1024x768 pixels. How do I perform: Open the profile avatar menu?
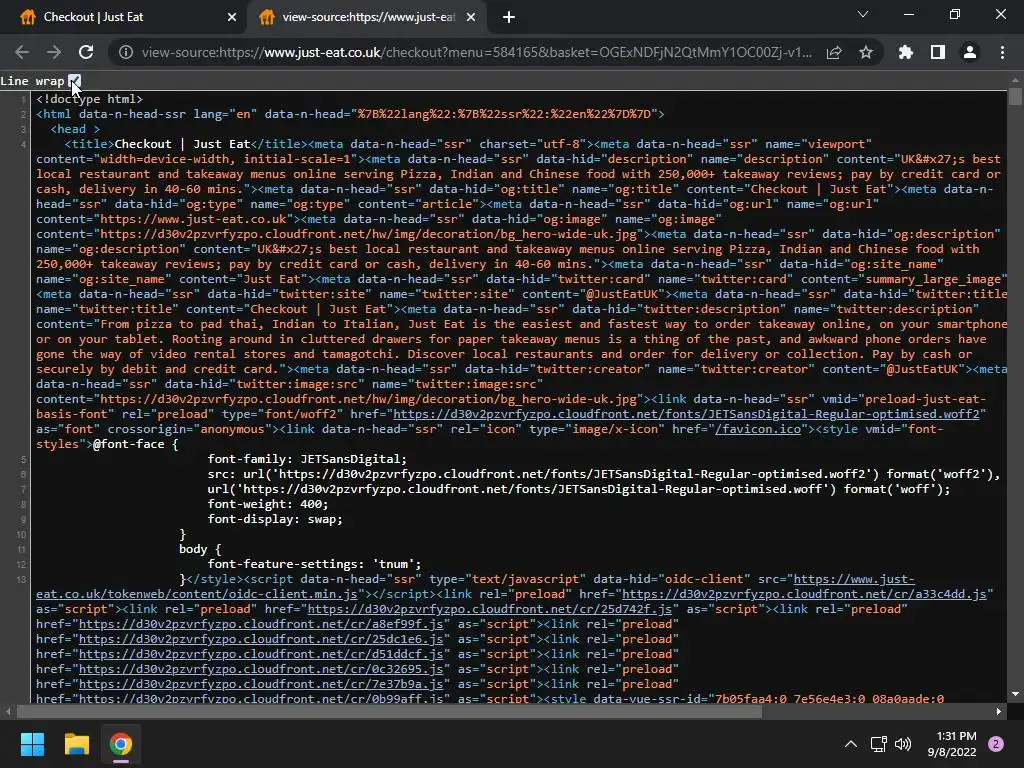click(x=970, y=52)
